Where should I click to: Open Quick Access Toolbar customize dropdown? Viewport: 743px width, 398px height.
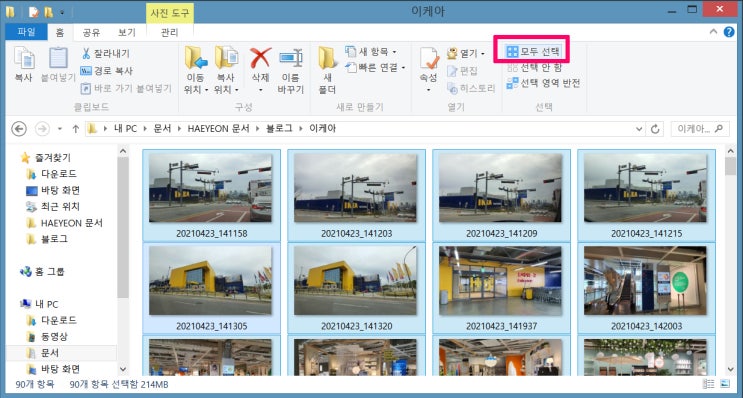62,12
